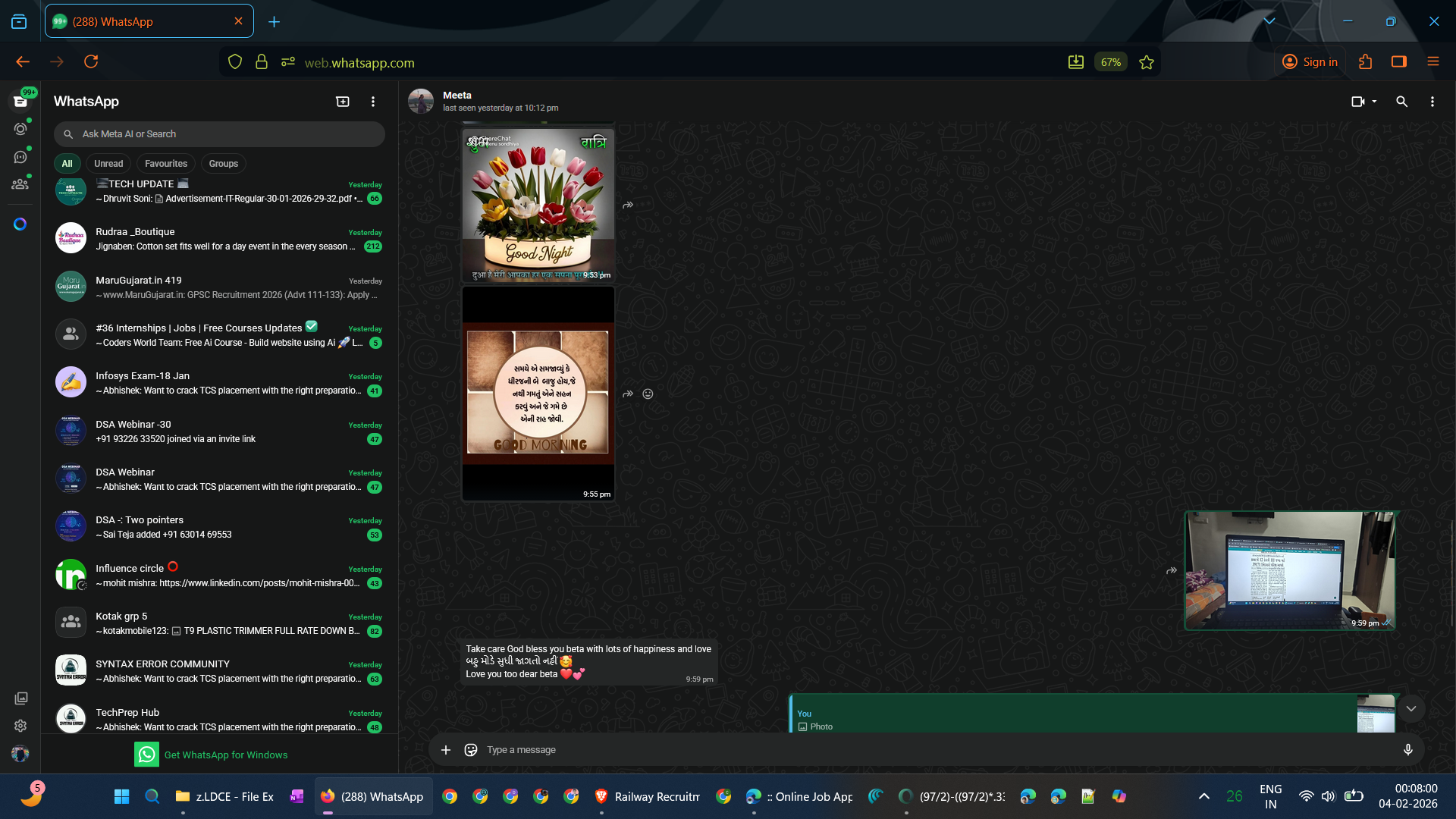Click scroll-to-bottom chevron button
The image size is (1456, 819).
coord(1410,709)
